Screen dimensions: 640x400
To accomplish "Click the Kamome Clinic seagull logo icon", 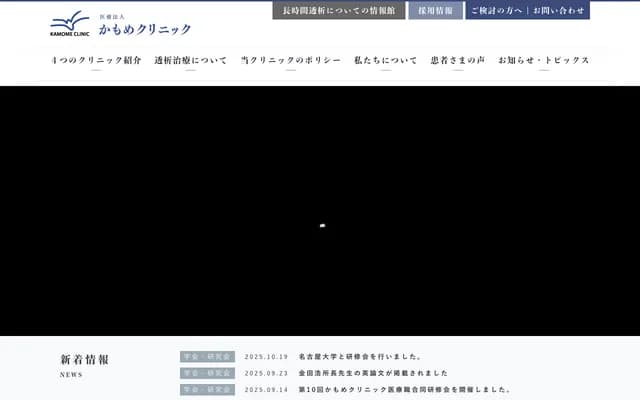I will pos(70,22).
